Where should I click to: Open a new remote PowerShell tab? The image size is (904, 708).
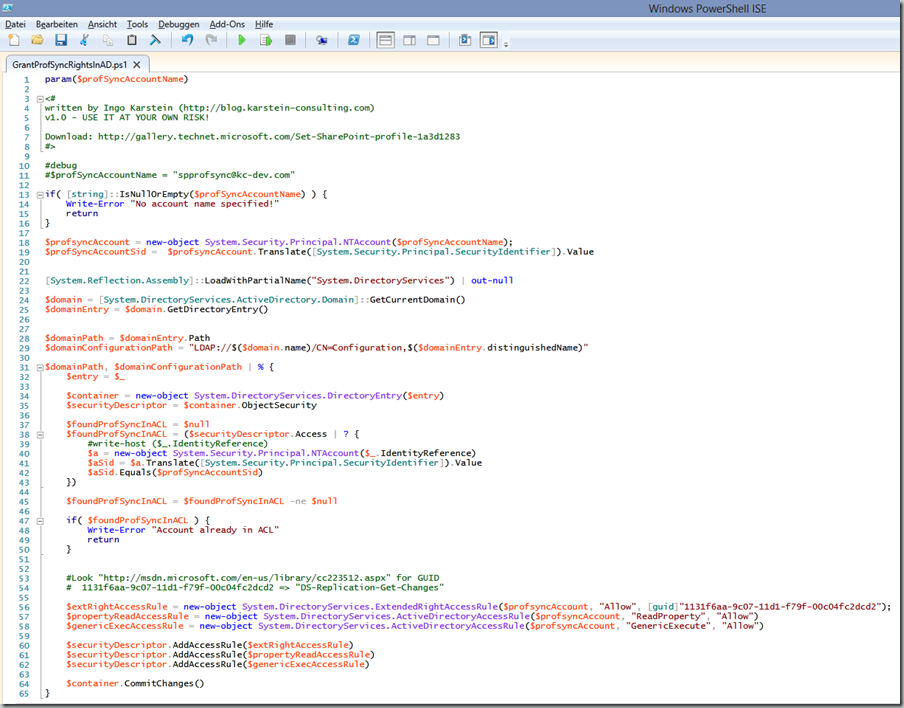point(322,40)
